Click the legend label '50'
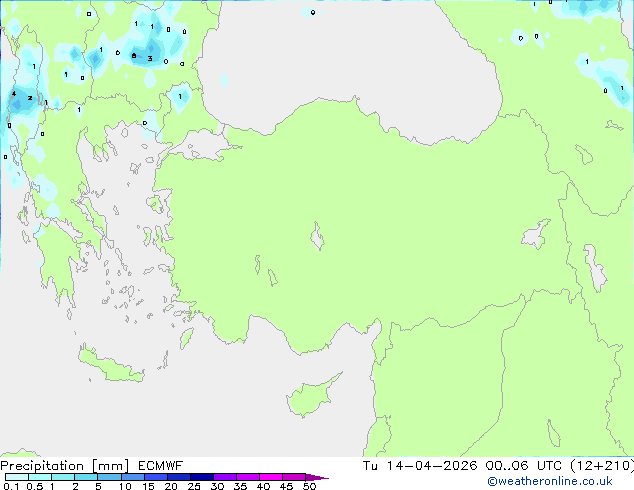Screen dimensions: 634x490 coord(309,486)
